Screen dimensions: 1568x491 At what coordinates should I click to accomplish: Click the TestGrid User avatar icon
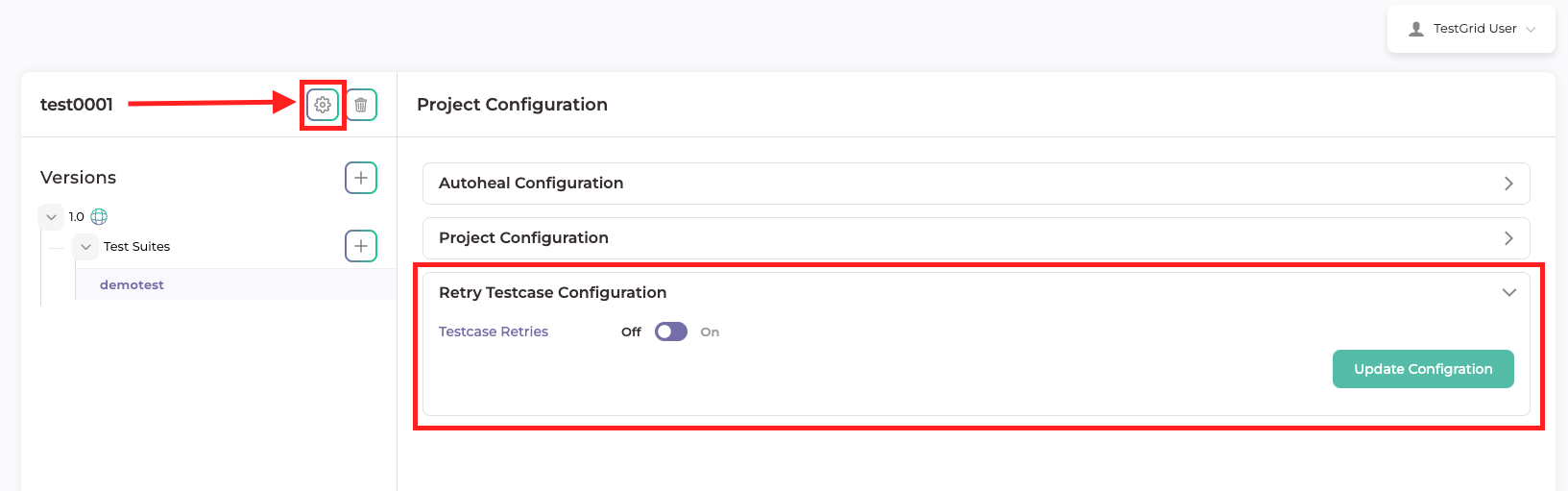click(x=1416, y=29)
